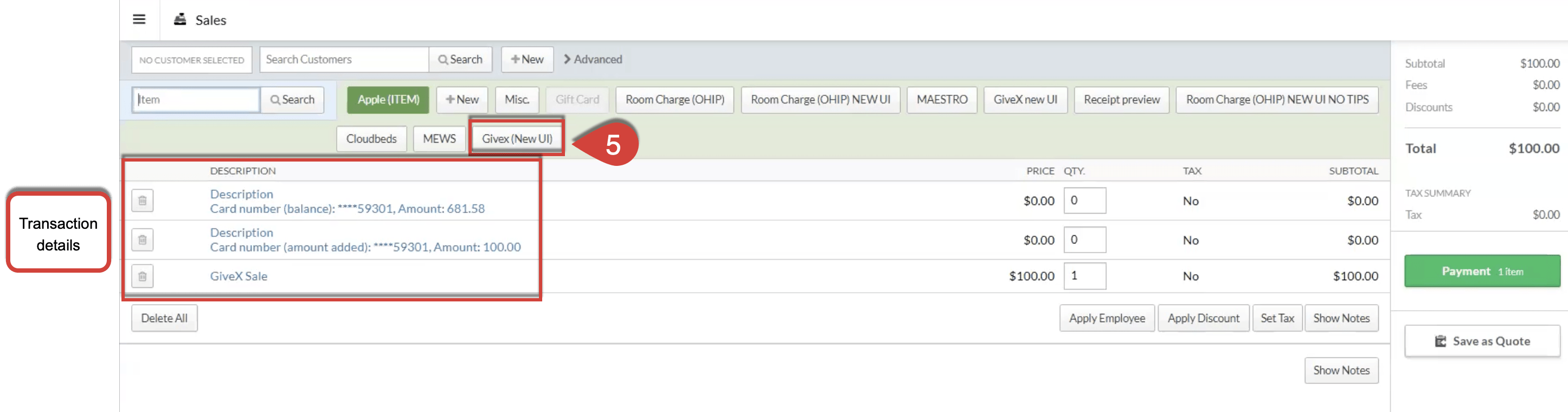Screen dimensions: 1568x412
Task: Click Save as Quote
Action: [1482, 342]
